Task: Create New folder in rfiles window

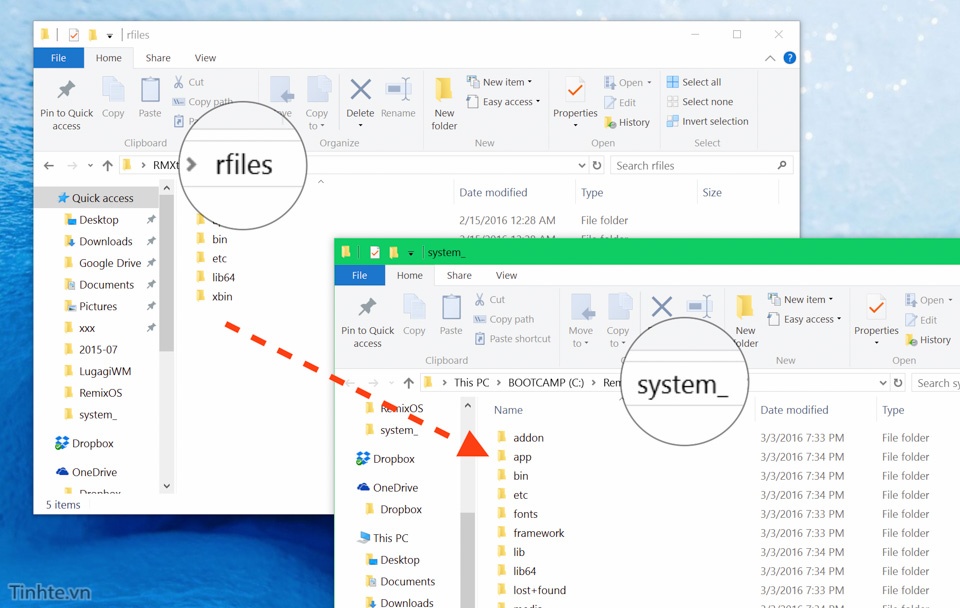Action: point(444,104)
